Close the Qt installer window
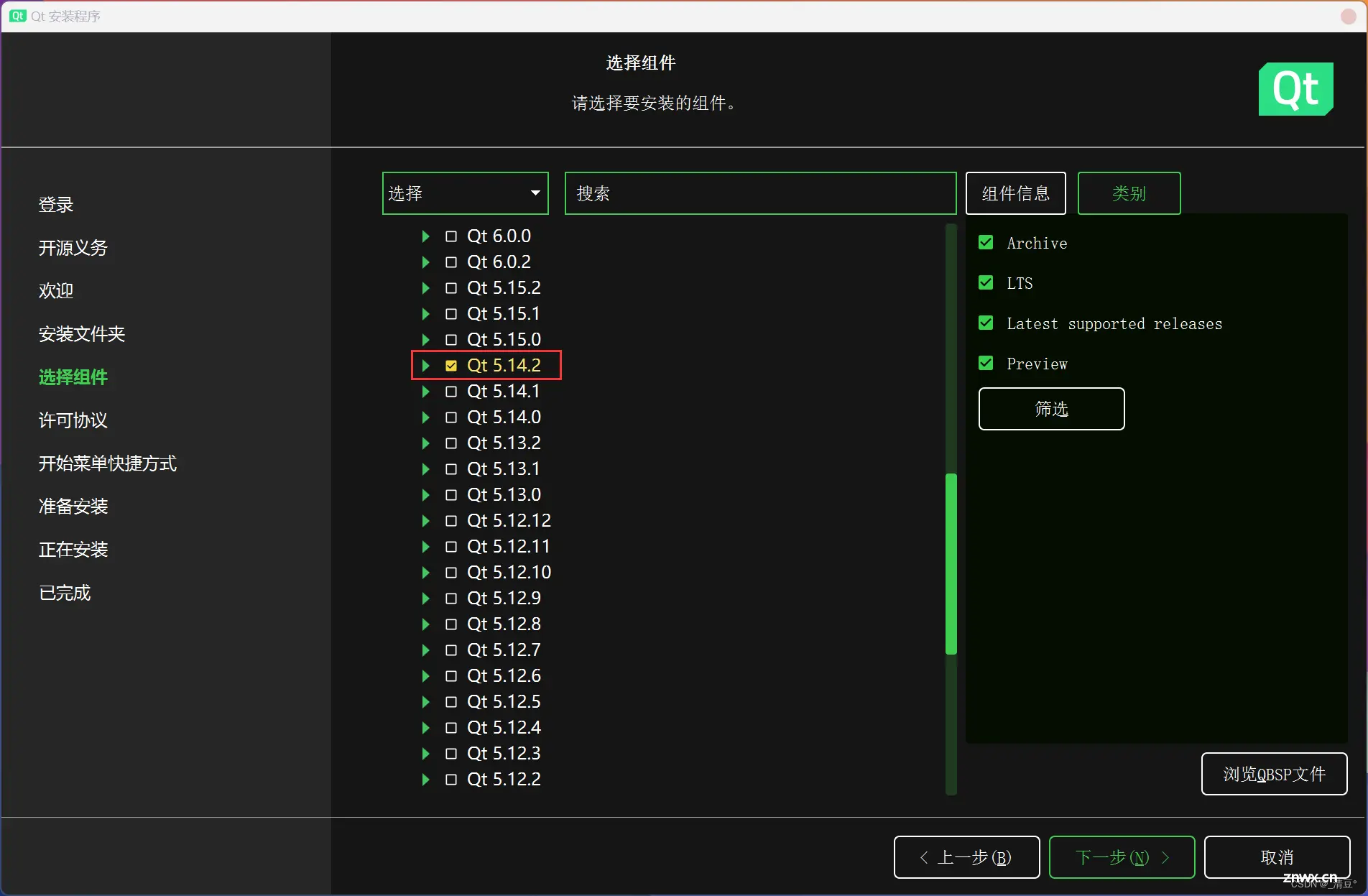The height and width of the screenshot is (896, 1368). (x=1349, y=16)
